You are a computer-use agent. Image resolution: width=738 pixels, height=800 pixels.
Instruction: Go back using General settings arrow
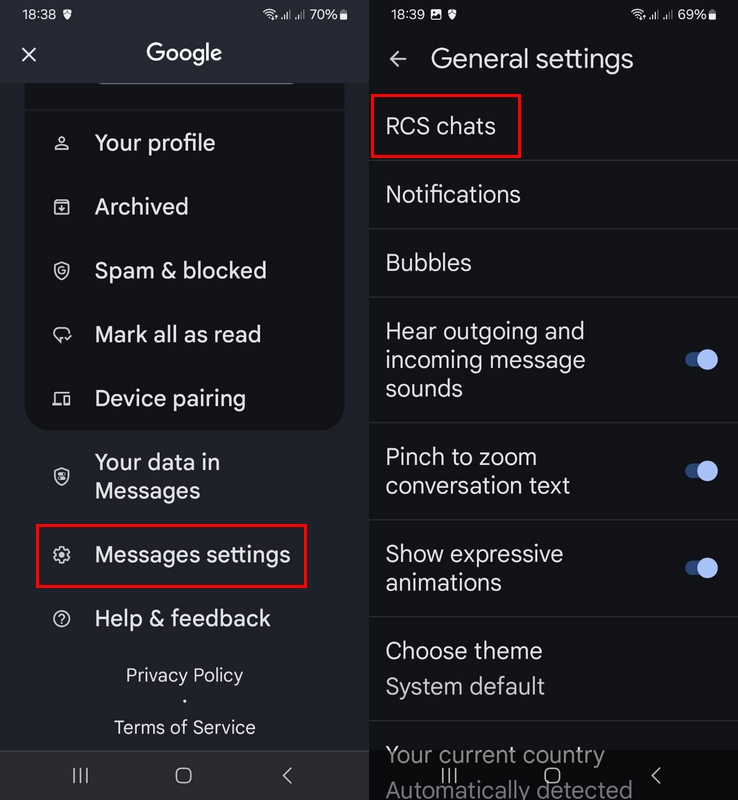pyautogui.click(x=398, y=59)
